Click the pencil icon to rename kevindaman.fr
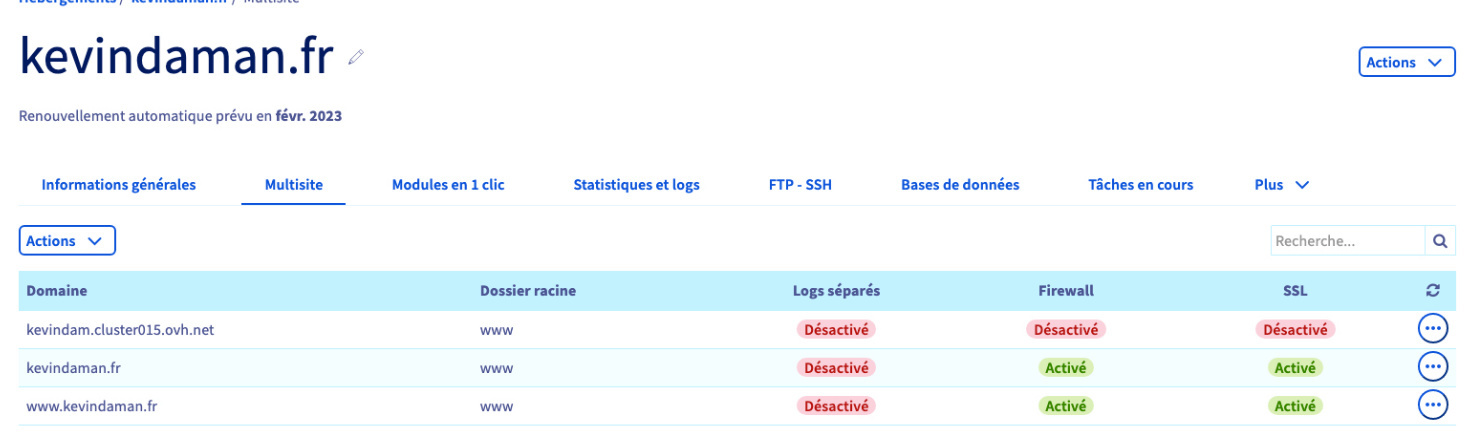The image size is (1473, 442). coord(355,58)
